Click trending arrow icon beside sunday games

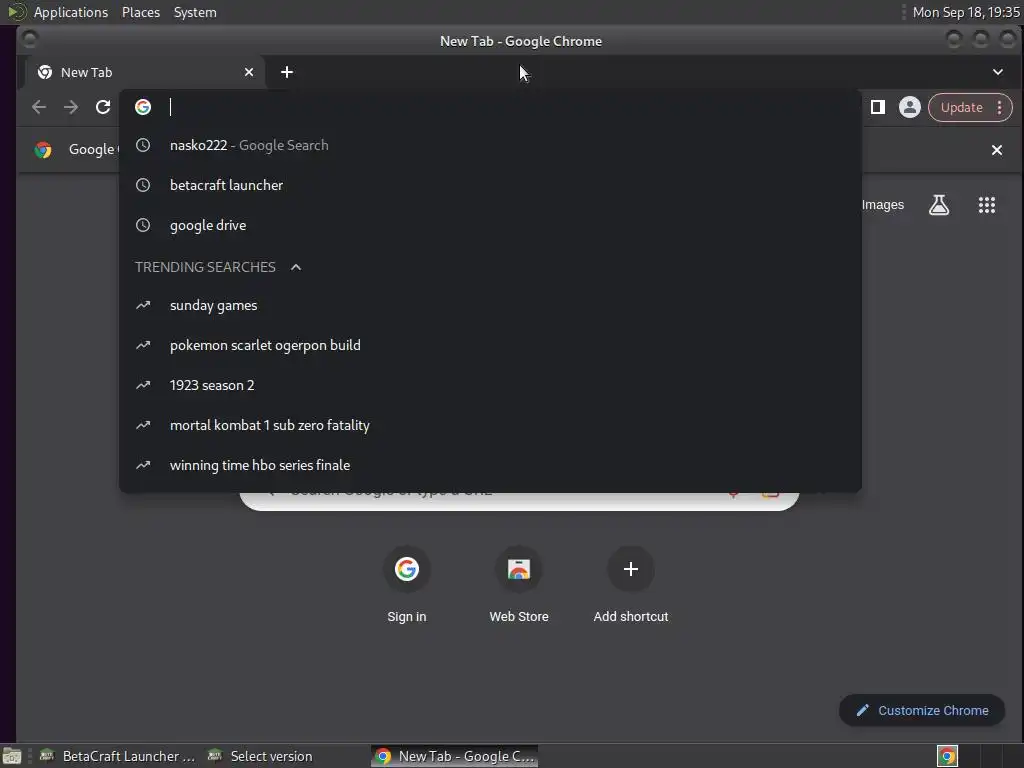[143, 306]
